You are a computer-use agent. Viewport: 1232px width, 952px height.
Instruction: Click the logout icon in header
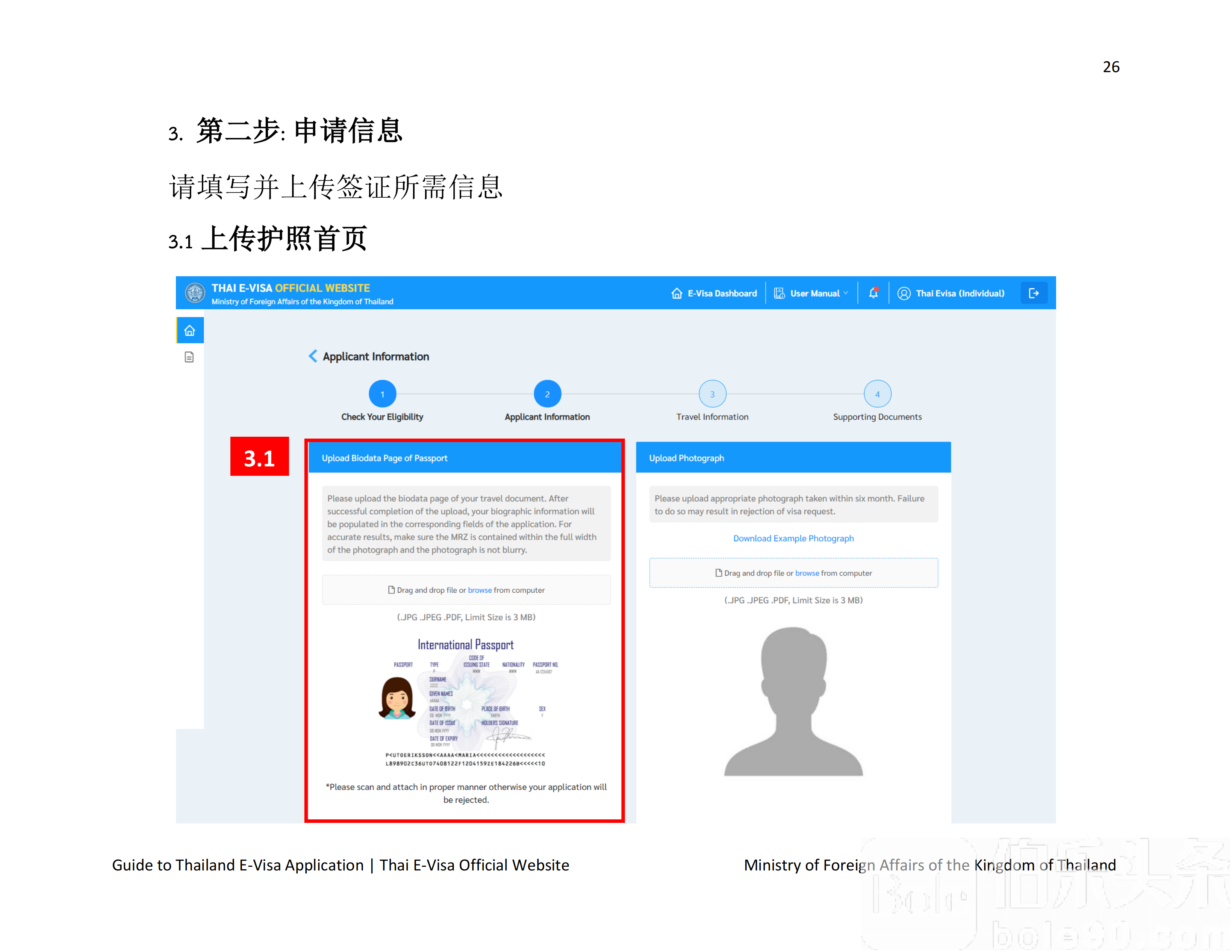point(1034,293)
